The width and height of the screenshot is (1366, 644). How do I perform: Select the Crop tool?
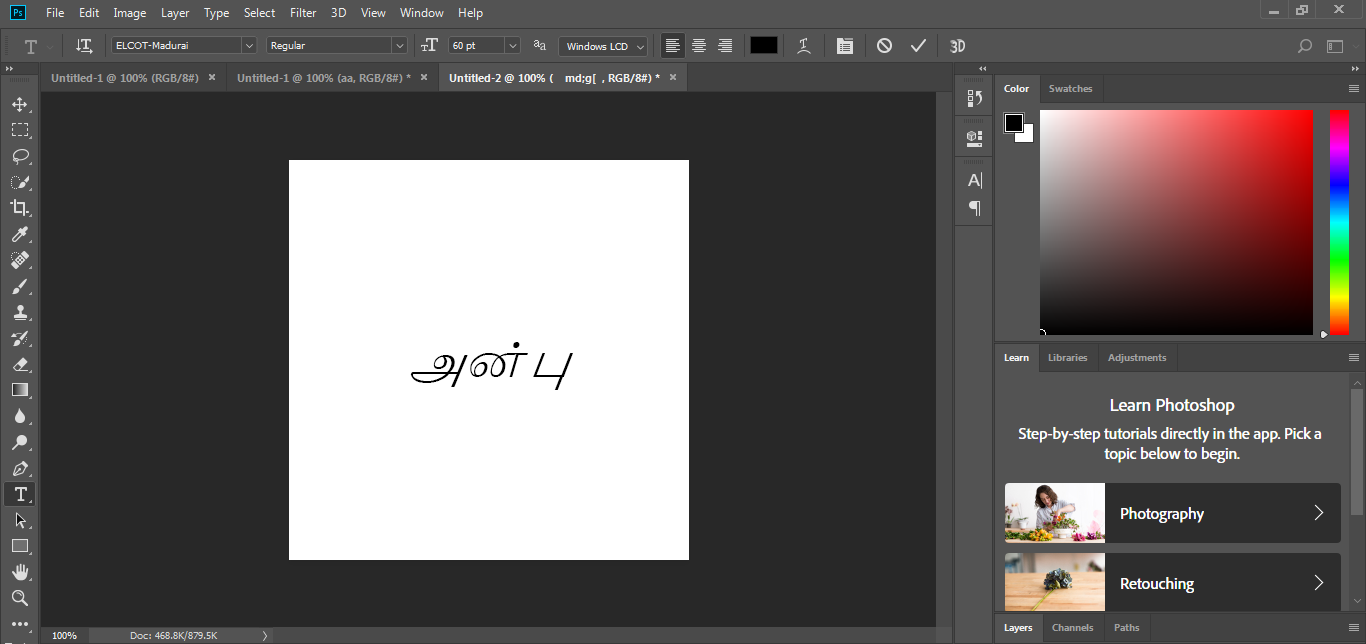pyautogui.click(x=20, y=208)
